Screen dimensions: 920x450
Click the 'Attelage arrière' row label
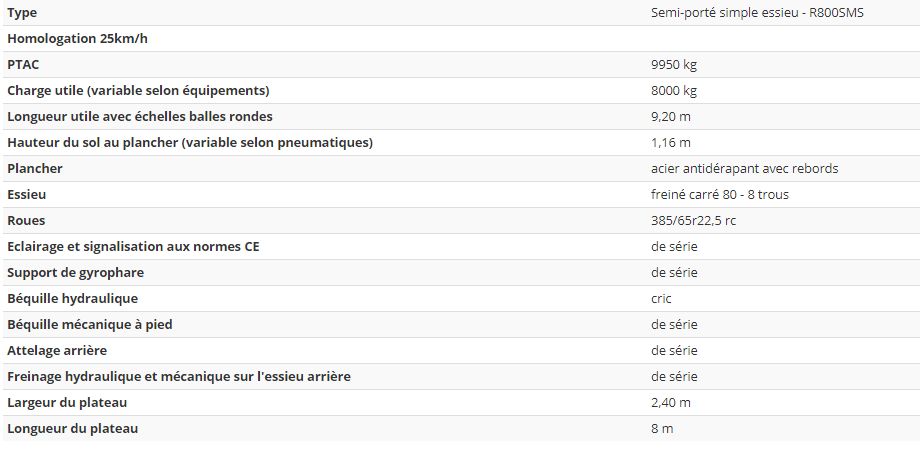(x=57, y=351)
